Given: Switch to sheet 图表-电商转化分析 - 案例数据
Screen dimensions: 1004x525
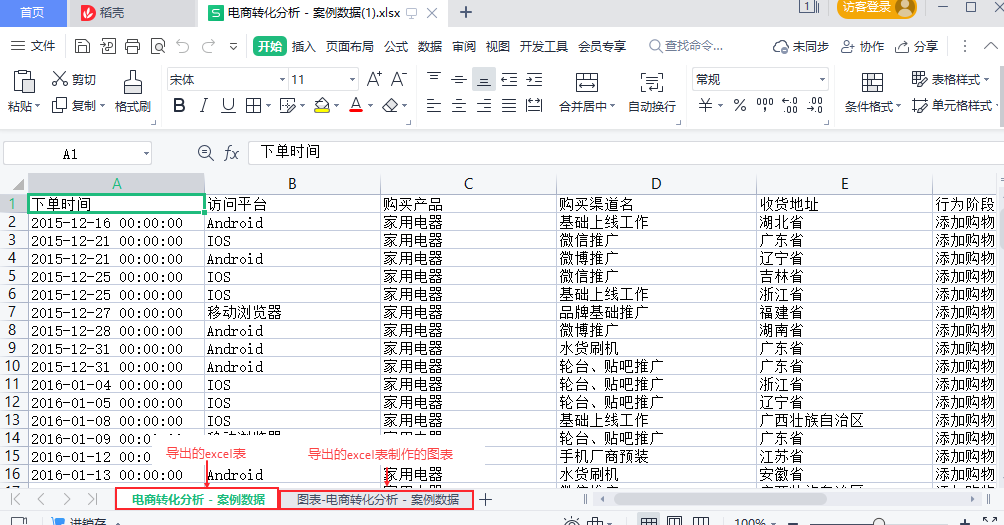Looking at the screenshot, I should pos(378,499).
